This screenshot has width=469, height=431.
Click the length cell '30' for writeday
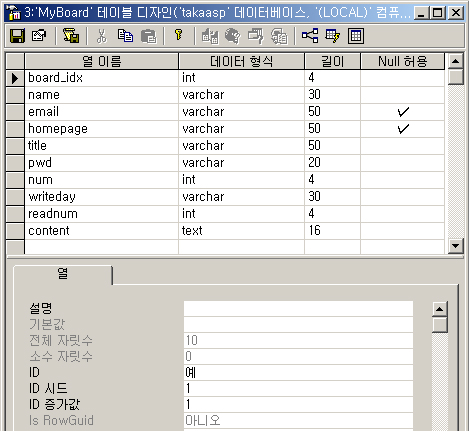[332, 197]
